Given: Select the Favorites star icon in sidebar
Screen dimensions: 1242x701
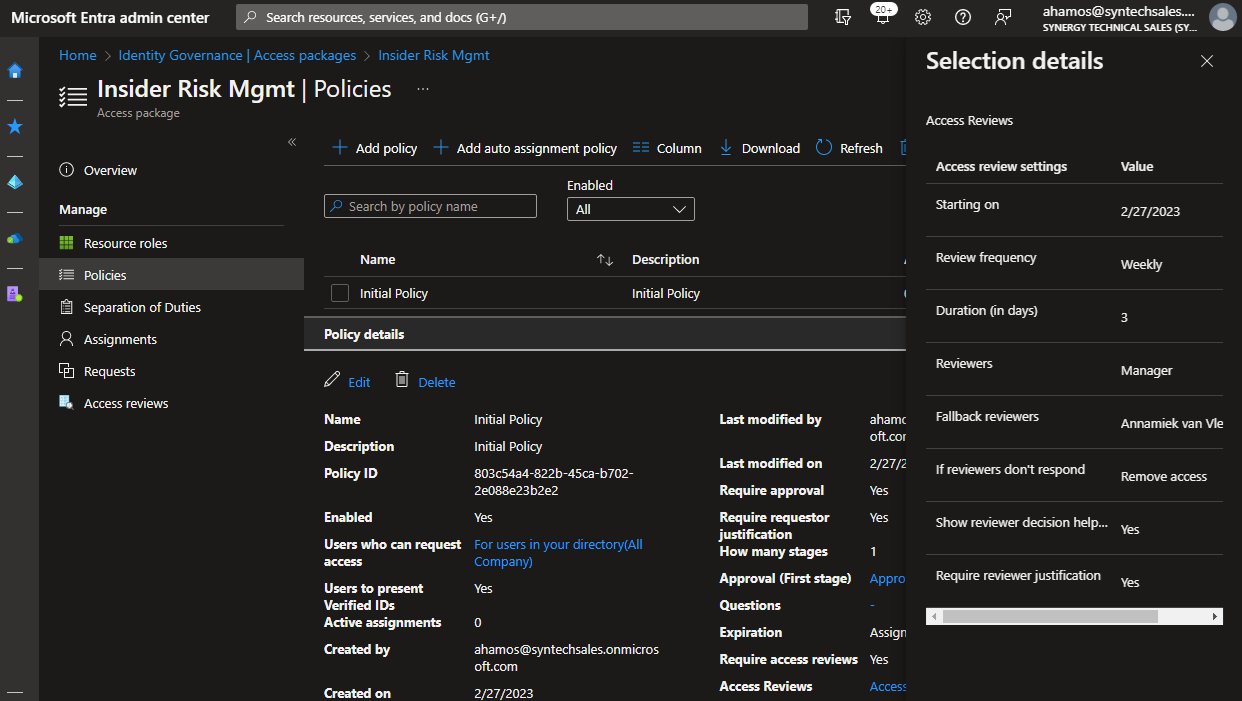Looking at the screenshot, I should (14, 126).
